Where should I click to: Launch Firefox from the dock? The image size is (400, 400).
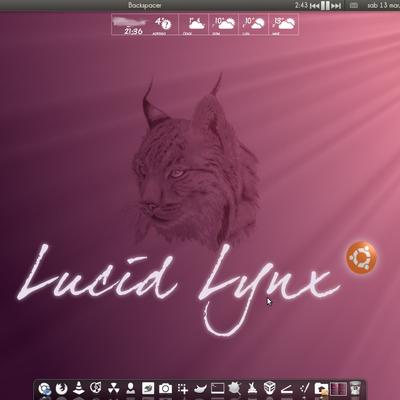[x=61, y=388]
